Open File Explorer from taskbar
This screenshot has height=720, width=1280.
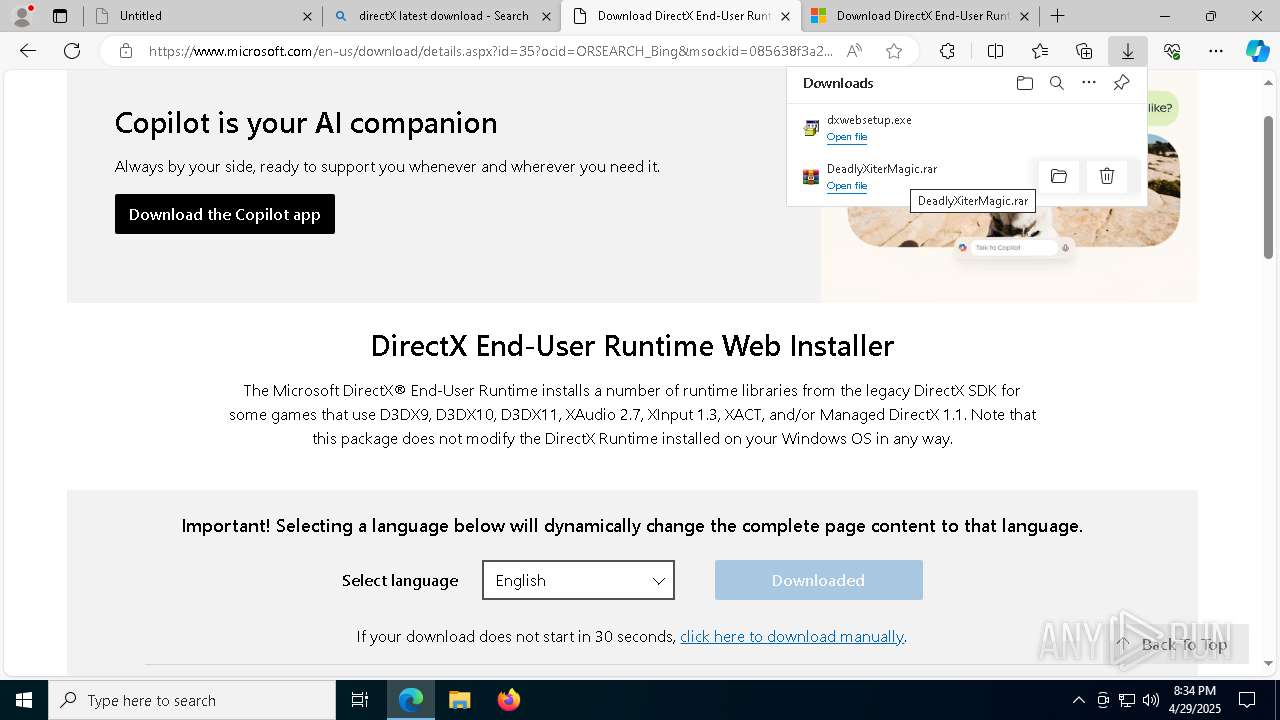pos(459,700)
